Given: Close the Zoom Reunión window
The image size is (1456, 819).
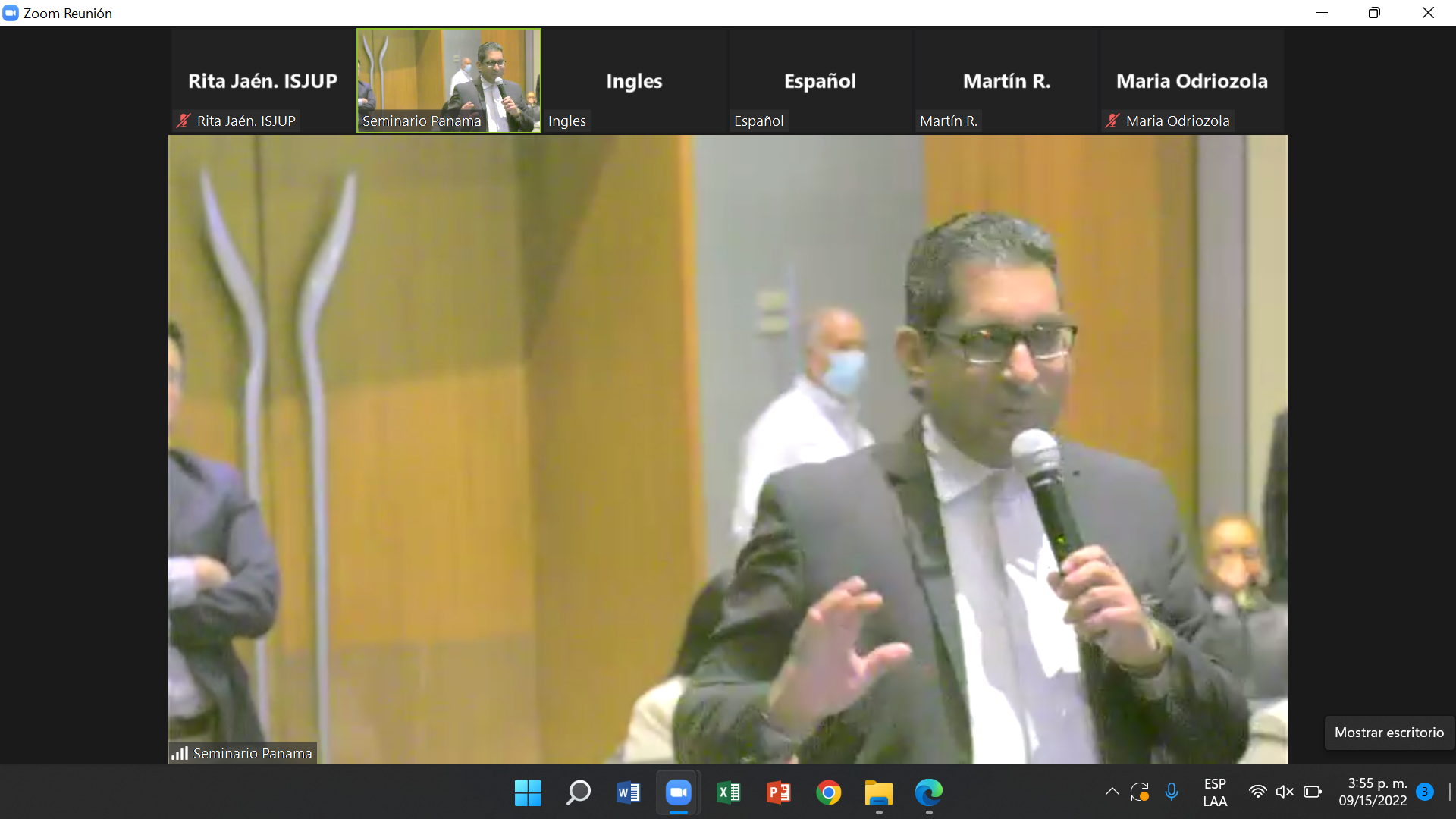Looking at the screenshot, I should [x=1428, y=13].
